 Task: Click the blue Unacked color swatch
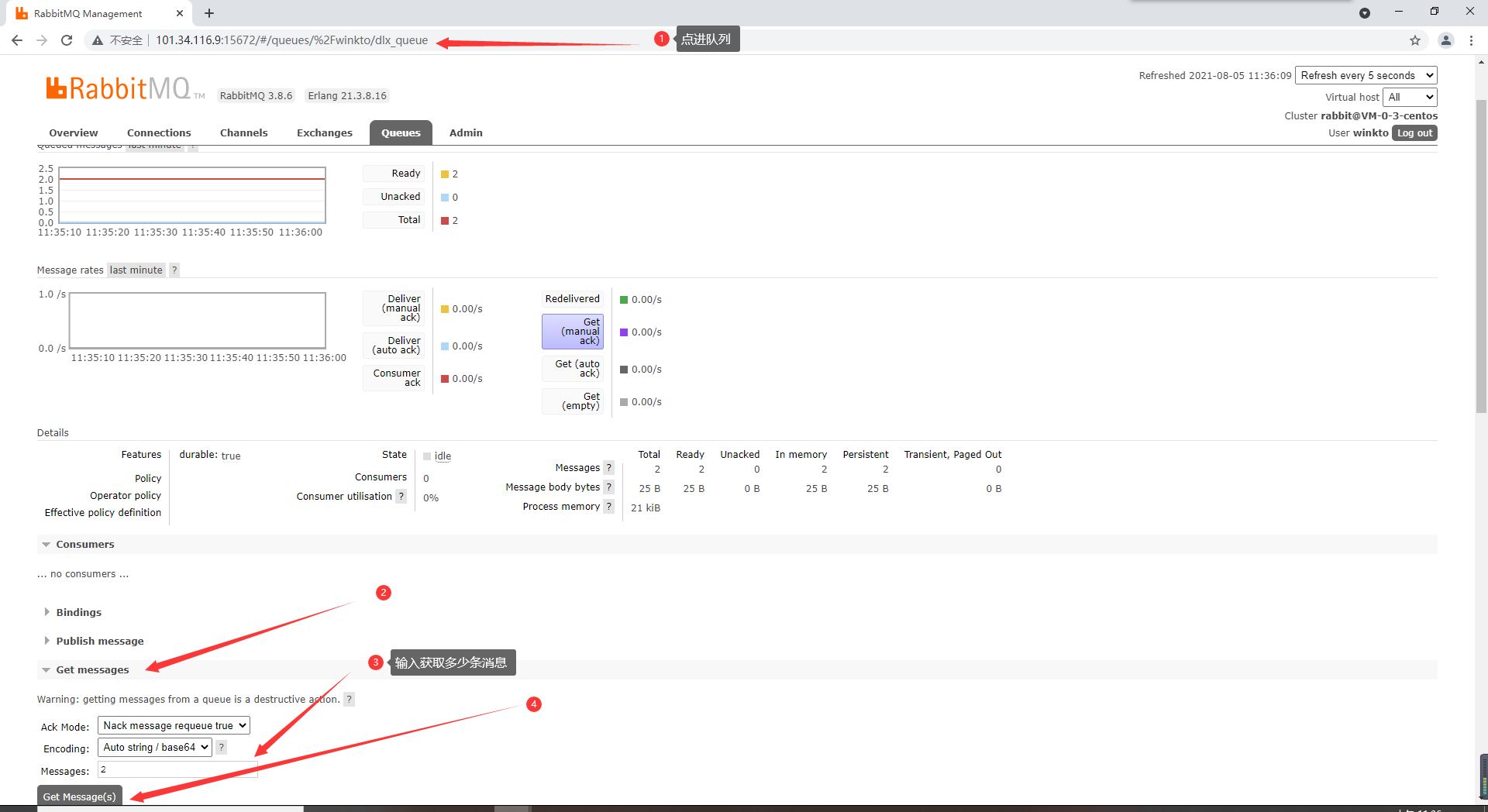tap(445, 198)
